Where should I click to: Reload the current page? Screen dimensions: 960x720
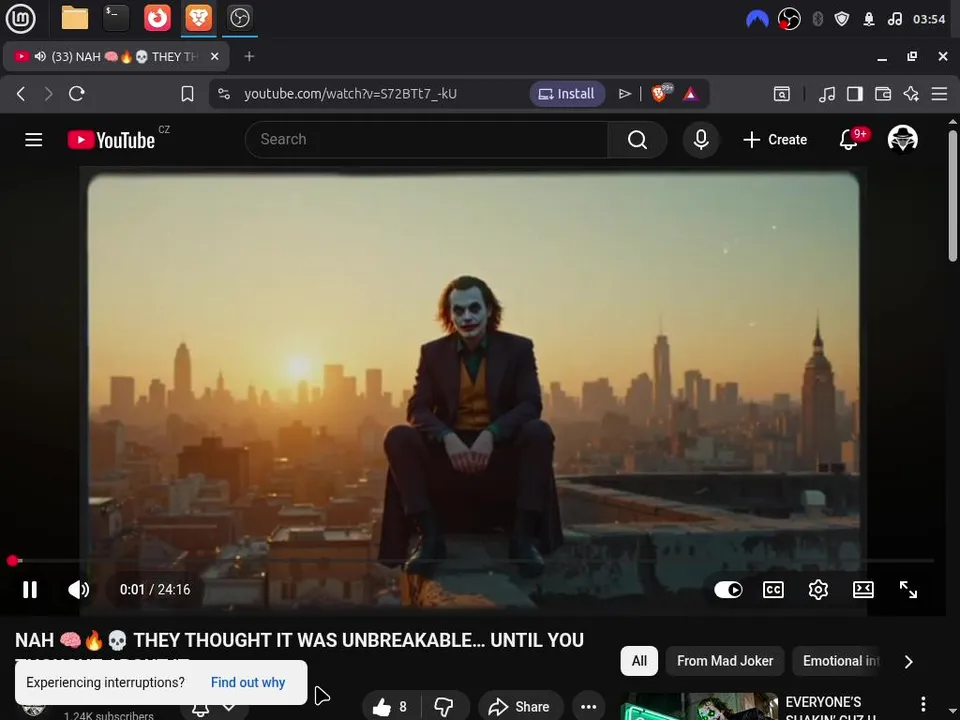click(77, 94)
